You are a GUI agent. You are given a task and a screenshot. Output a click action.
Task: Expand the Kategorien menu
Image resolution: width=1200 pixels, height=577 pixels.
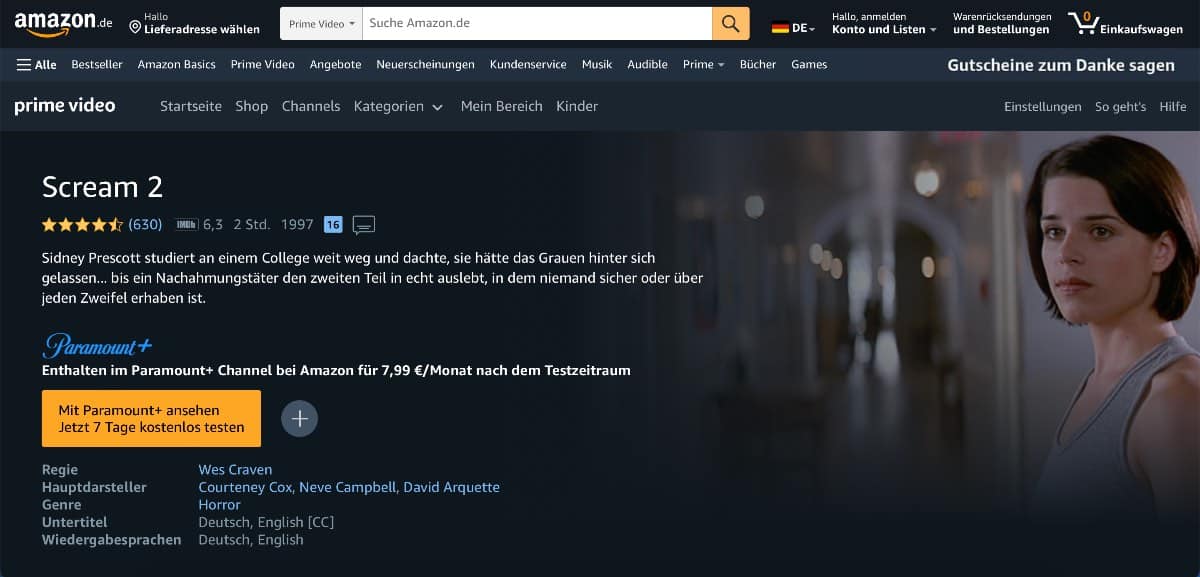398,106
